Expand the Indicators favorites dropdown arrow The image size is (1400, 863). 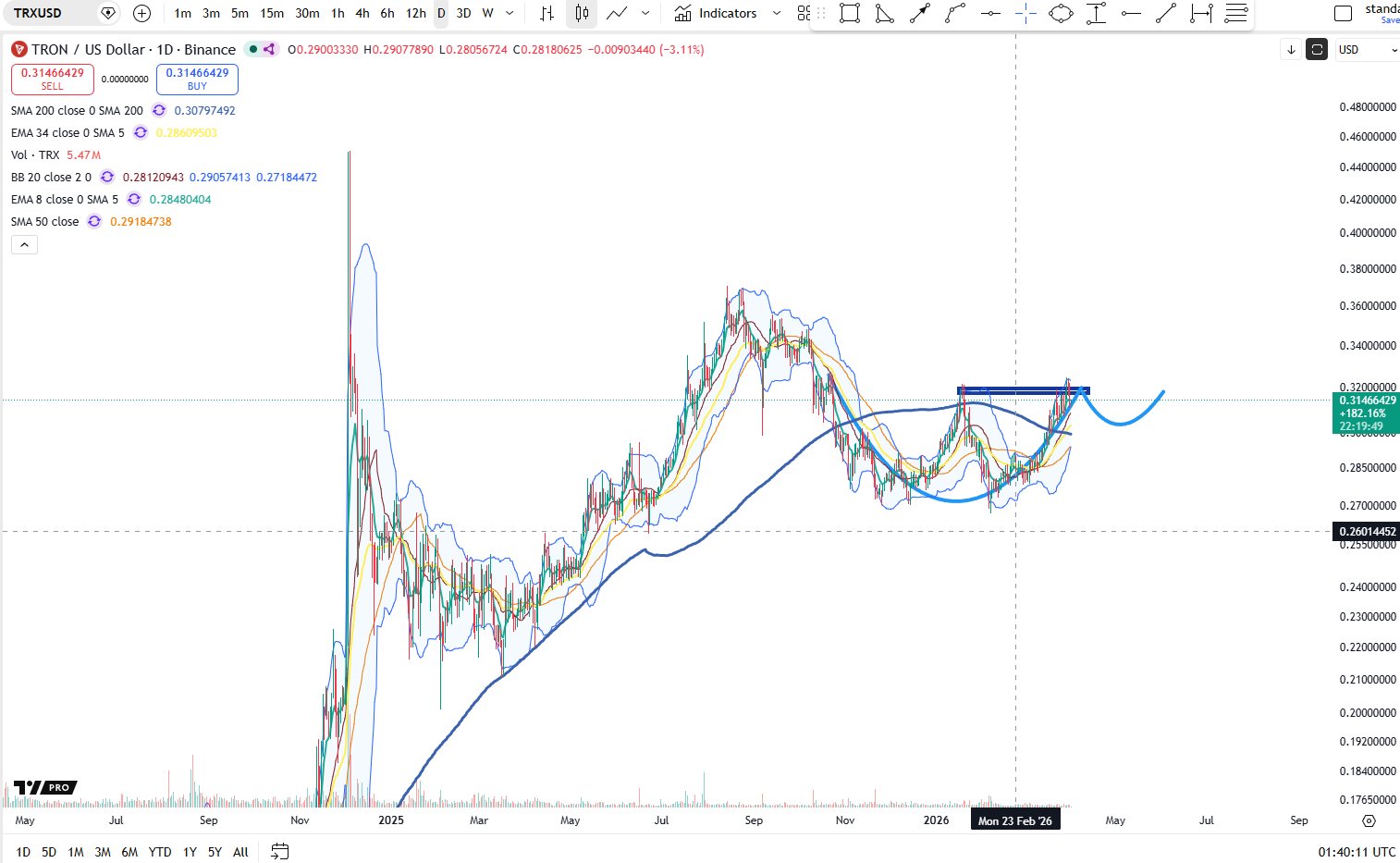[777, 13]
